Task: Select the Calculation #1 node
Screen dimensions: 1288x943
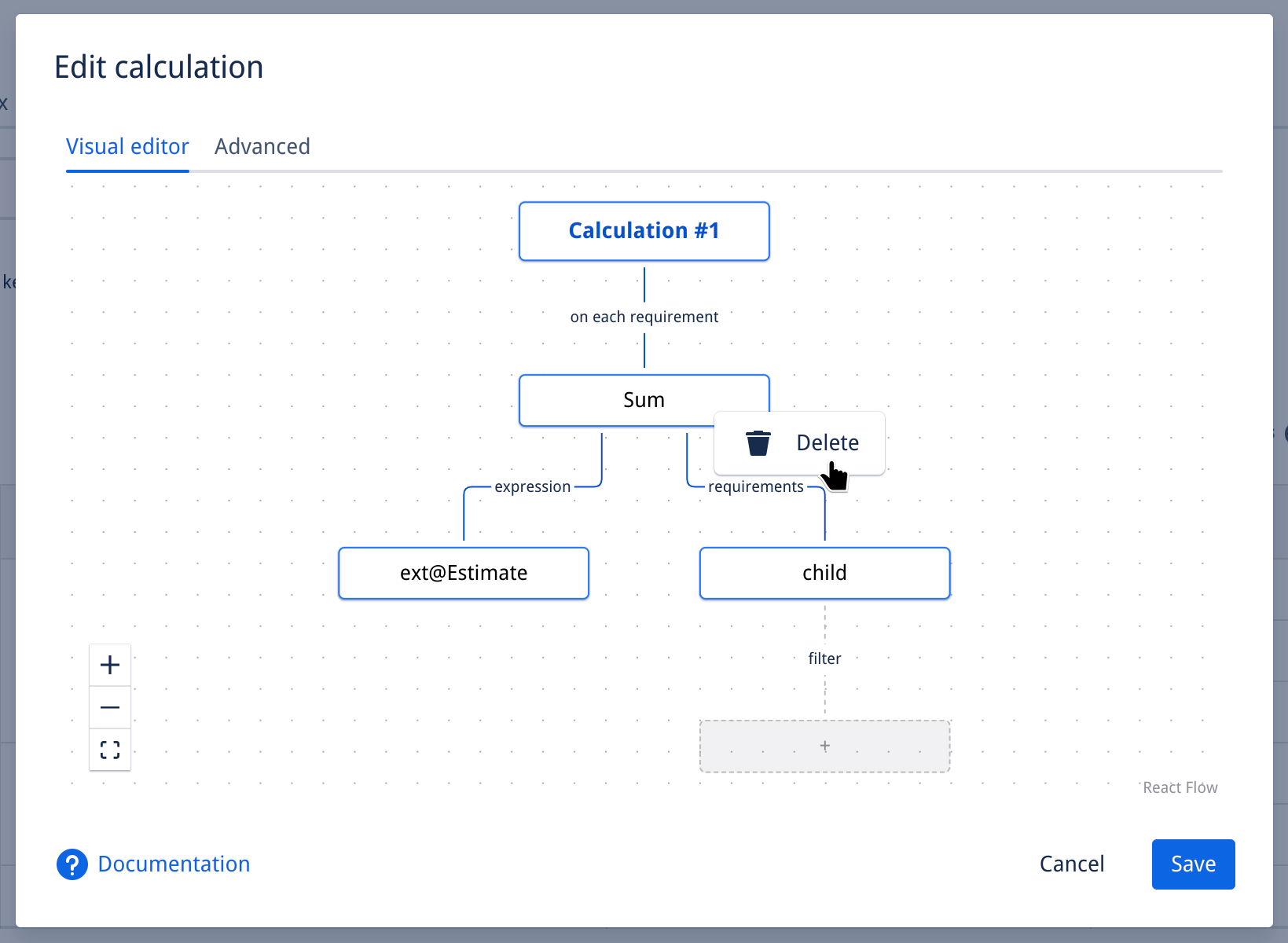Action: point(644,231)
